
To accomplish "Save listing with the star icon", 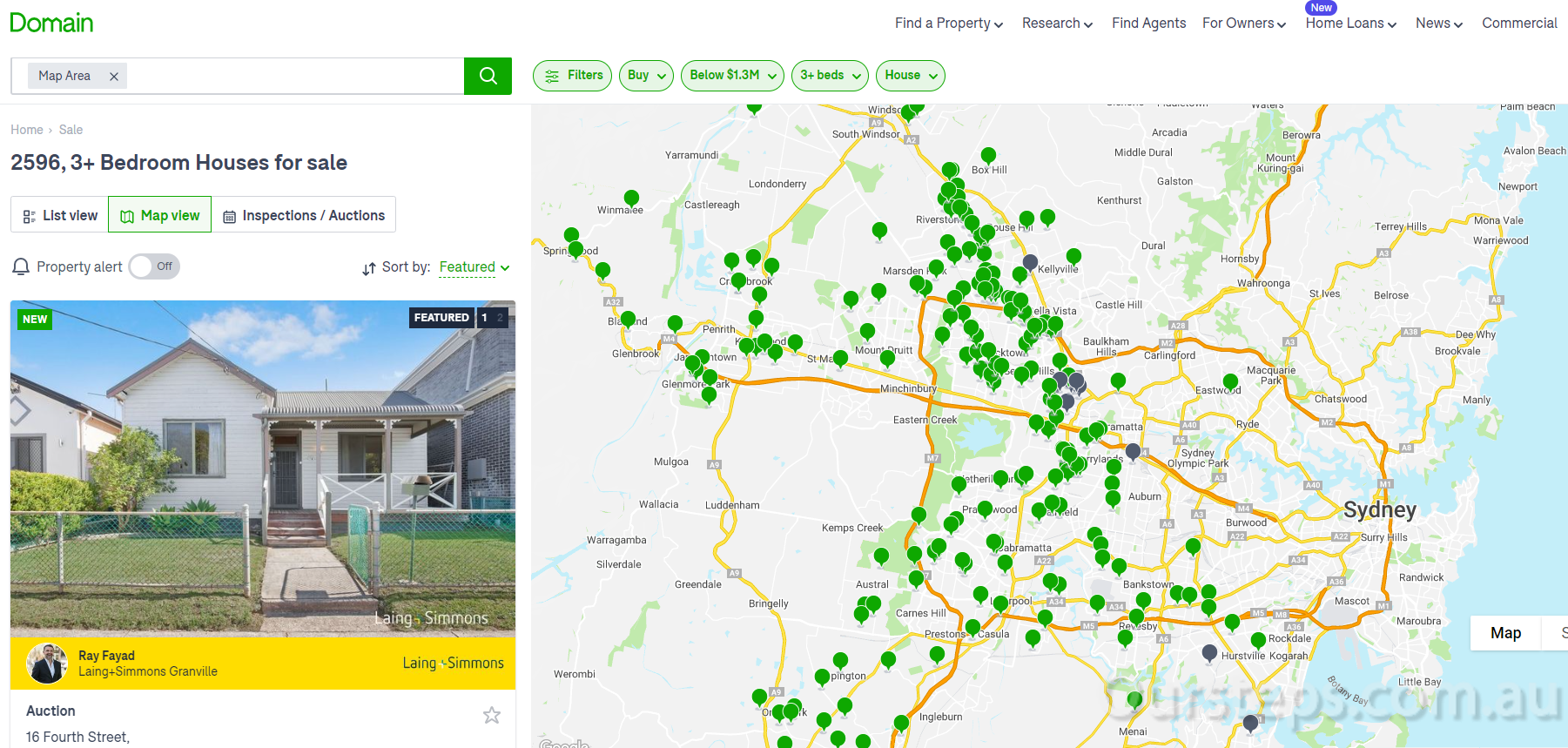I will (x=492, y=715).
